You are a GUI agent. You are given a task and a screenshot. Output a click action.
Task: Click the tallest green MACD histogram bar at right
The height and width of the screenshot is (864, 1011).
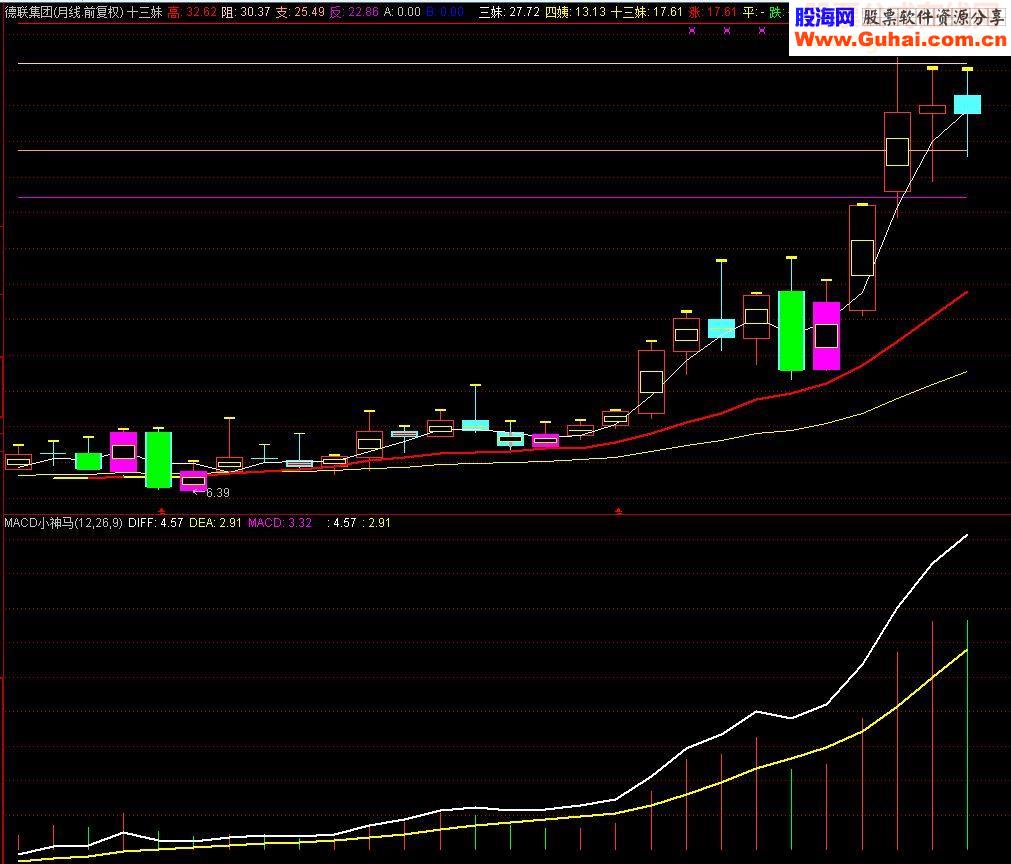pyautogui.click(x=967, y=734)
